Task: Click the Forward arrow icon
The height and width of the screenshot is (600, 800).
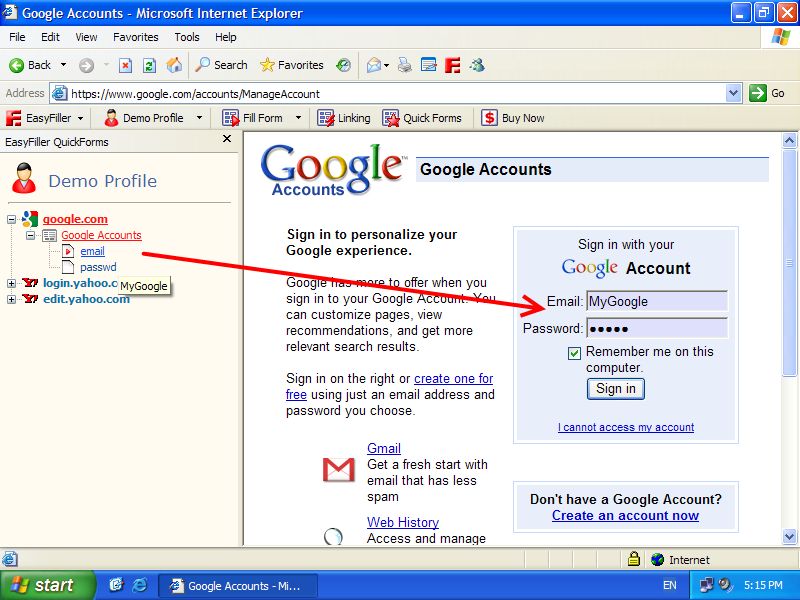Action: [86, 65]
